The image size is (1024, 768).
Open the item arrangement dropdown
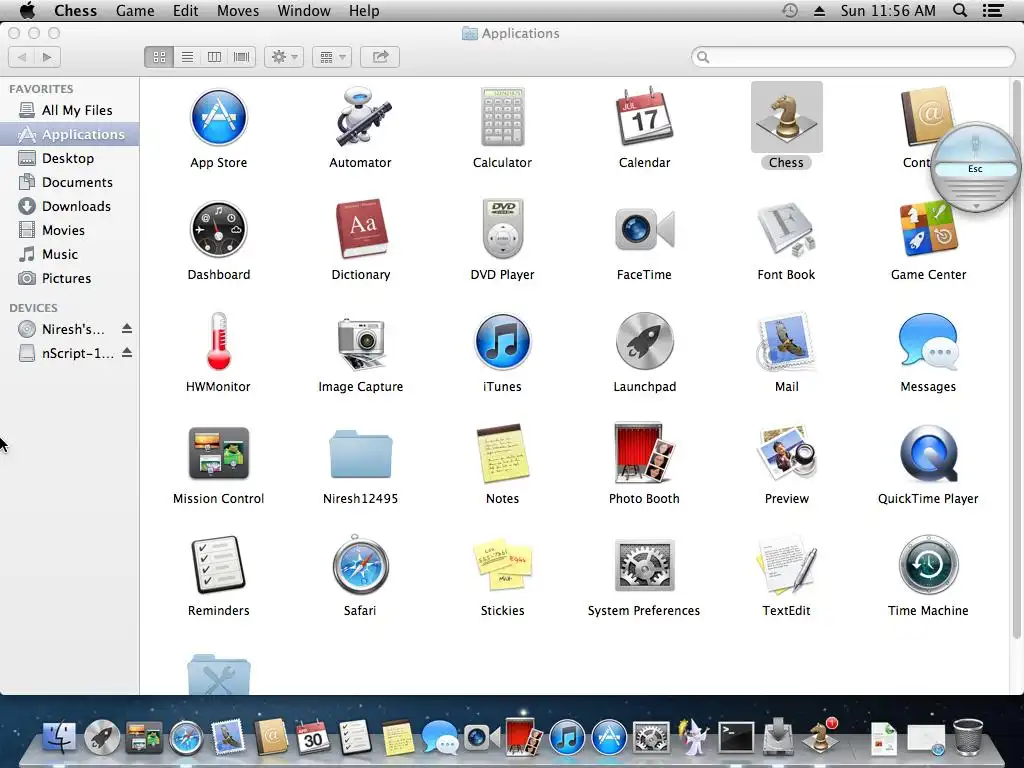(x=332, y=57)
